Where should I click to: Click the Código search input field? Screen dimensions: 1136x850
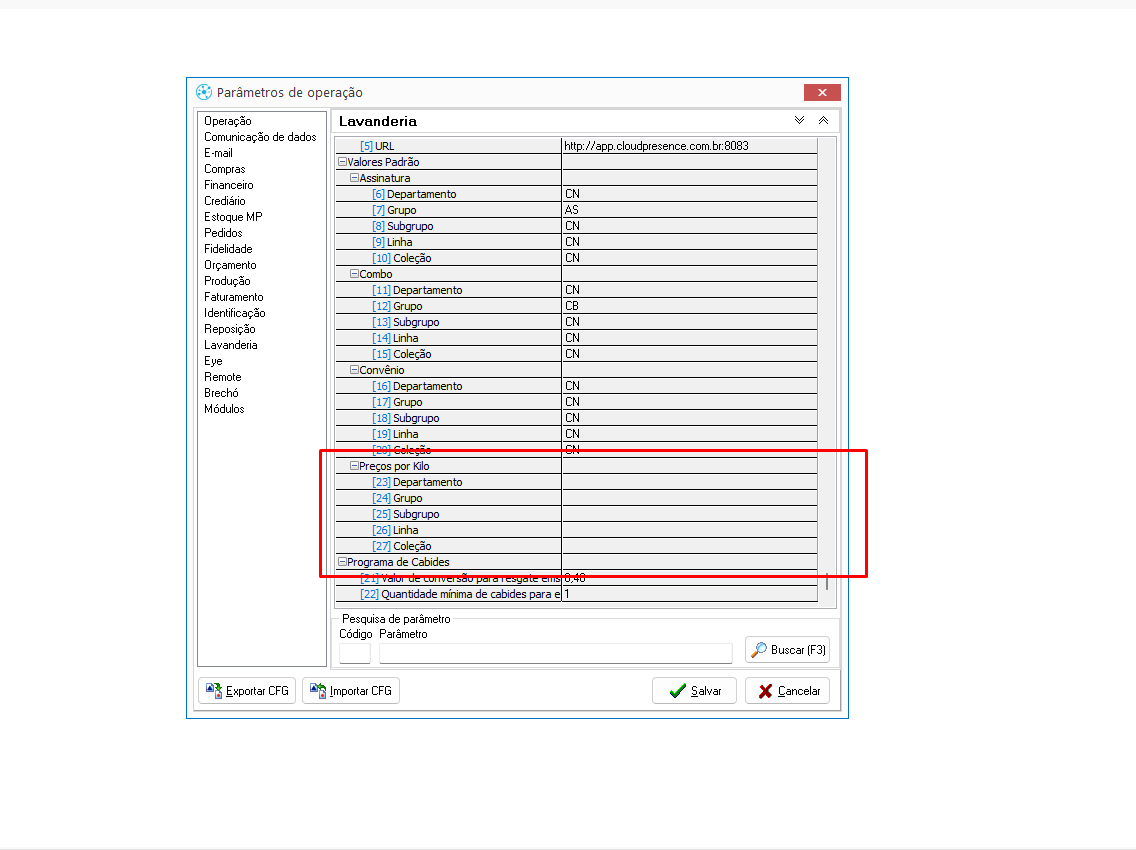pos(355,652)
